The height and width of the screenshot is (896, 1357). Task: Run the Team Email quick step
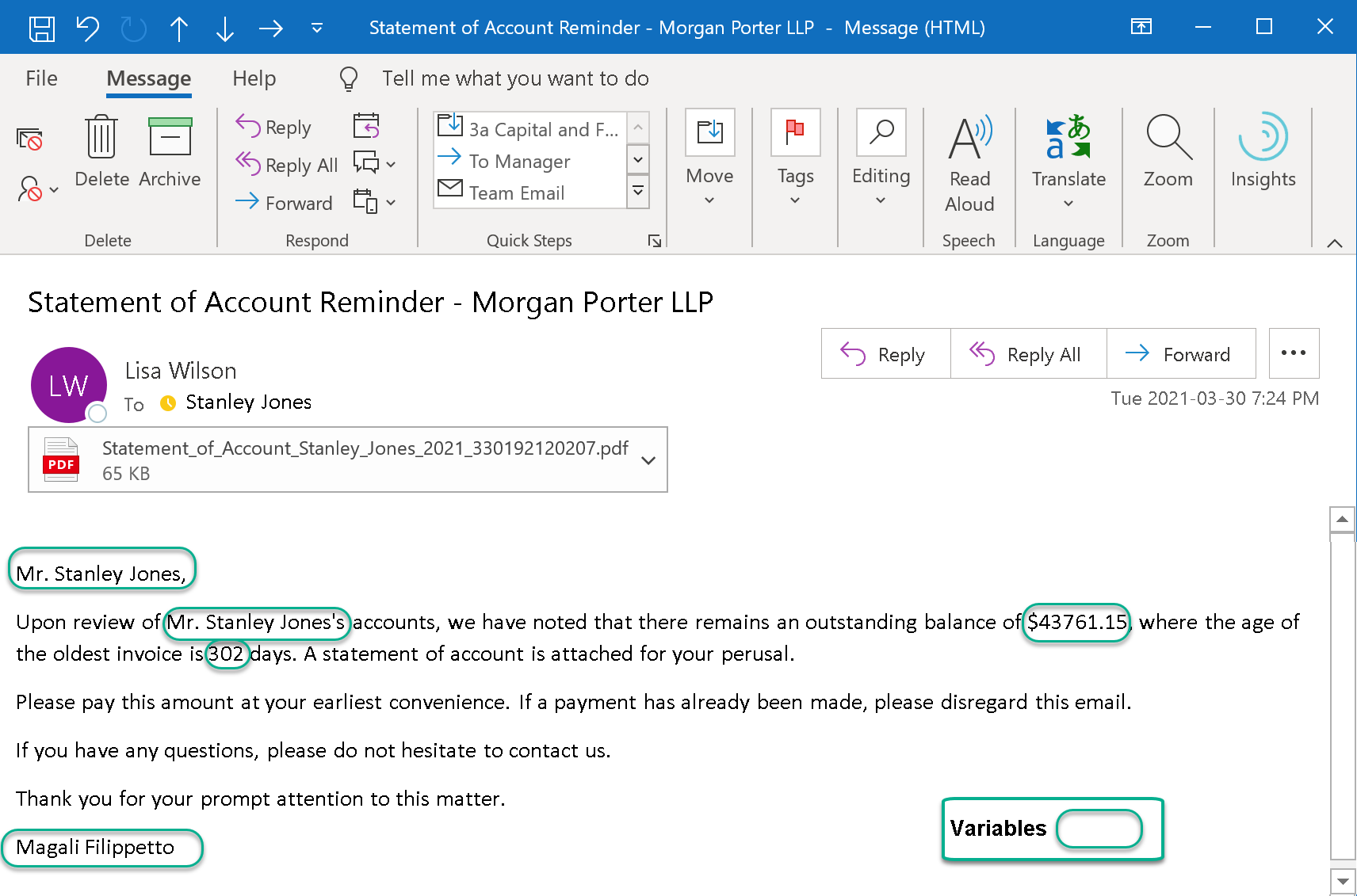coord(529,193)
